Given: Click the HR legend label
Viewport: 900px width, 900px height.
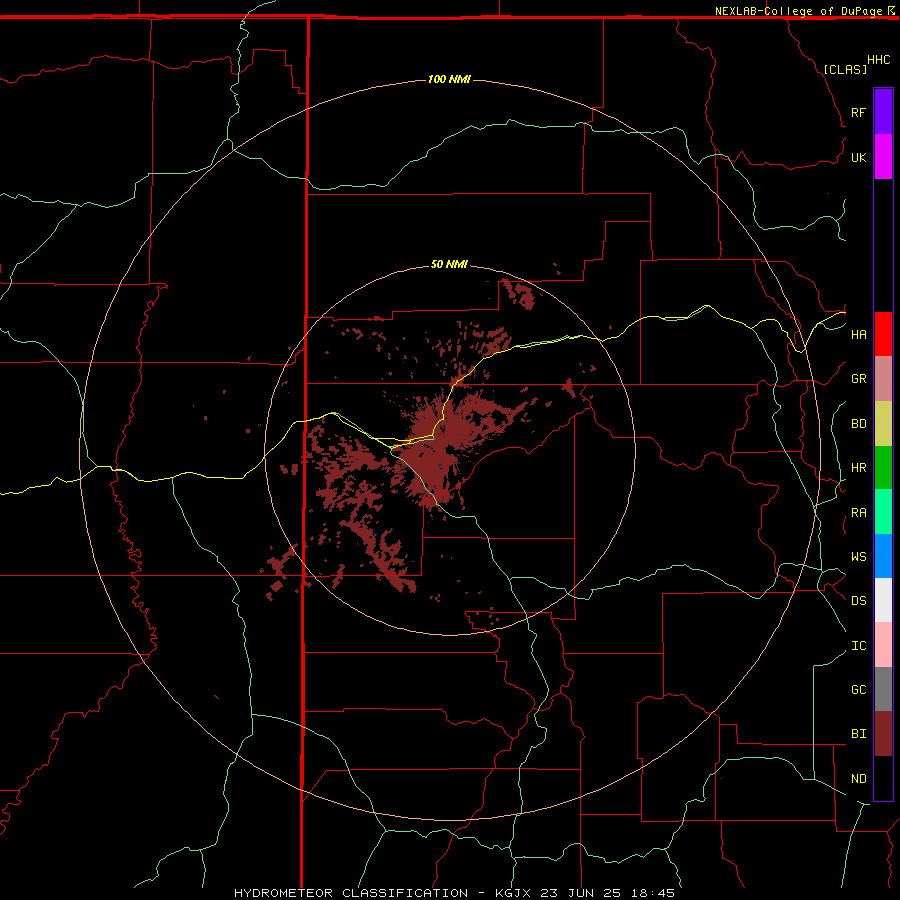Looking at the screenshot, I should pyautogui.click(x=858, y=468).
